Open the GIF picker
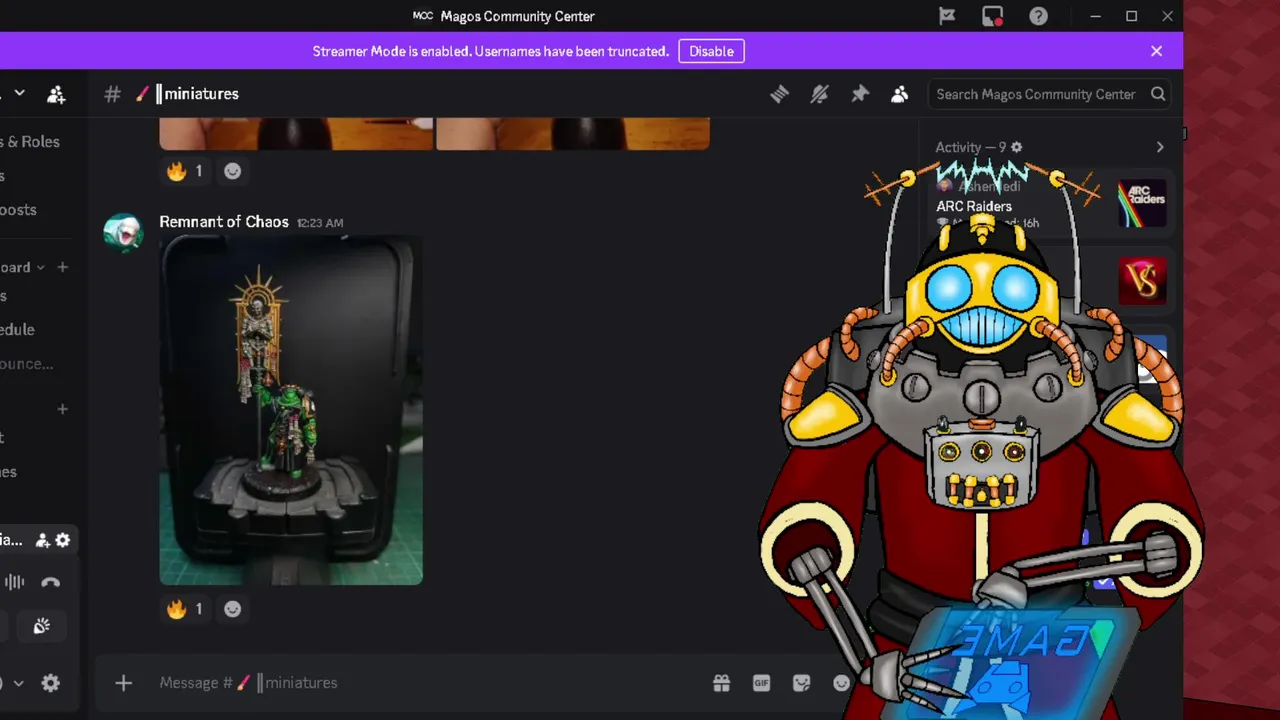Screen dimensions: 1280x720 coord(761,683)
